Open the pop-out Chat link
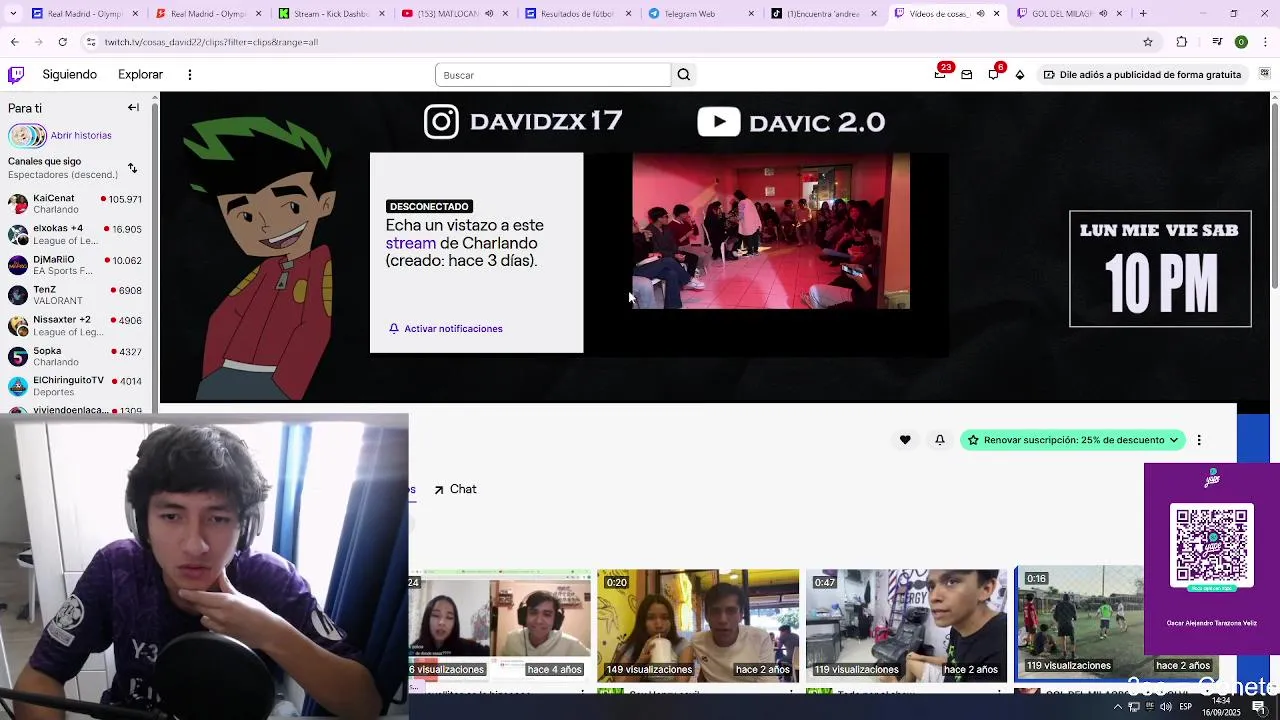The width and height of the screenshot is (1280, 720). click(455, 489)
